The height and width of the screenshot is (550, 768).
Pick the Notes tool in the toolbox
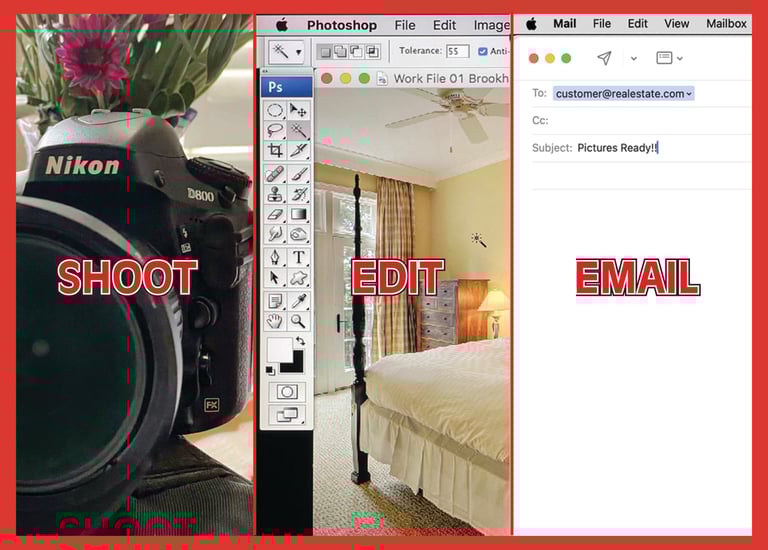[x=275, y=300]
